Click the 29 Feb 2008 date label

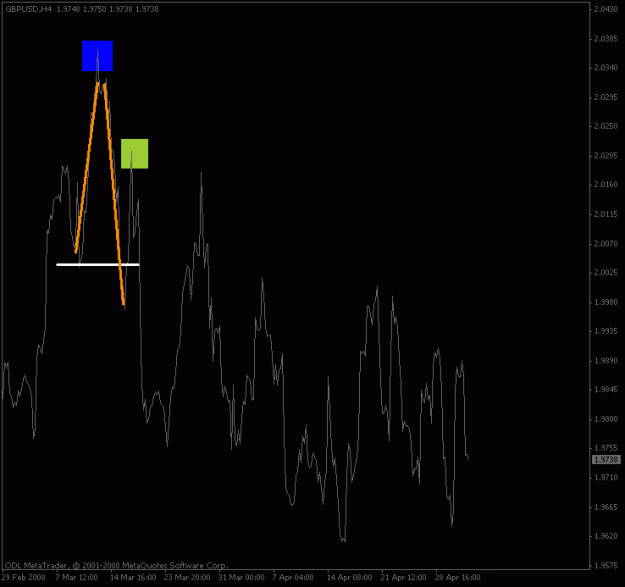[x=24, y=577]
